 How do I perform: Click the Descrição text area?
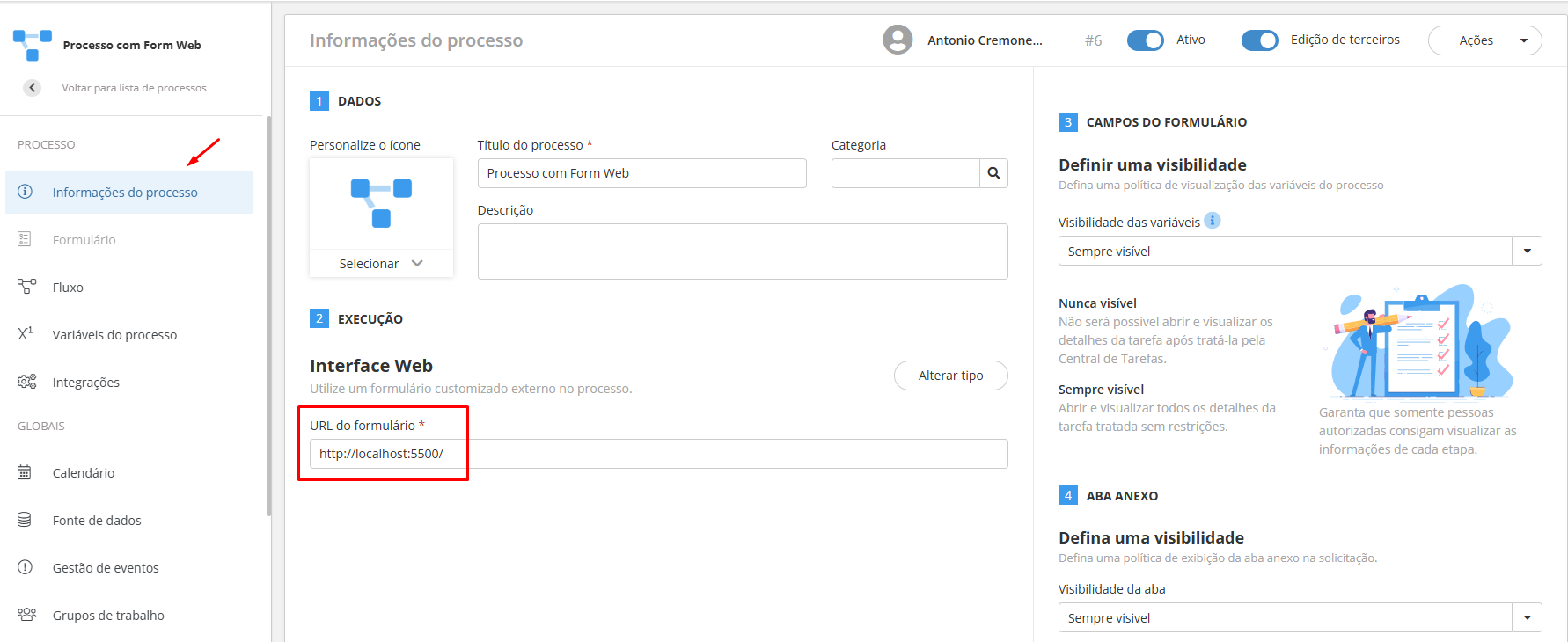click(743, 252)
